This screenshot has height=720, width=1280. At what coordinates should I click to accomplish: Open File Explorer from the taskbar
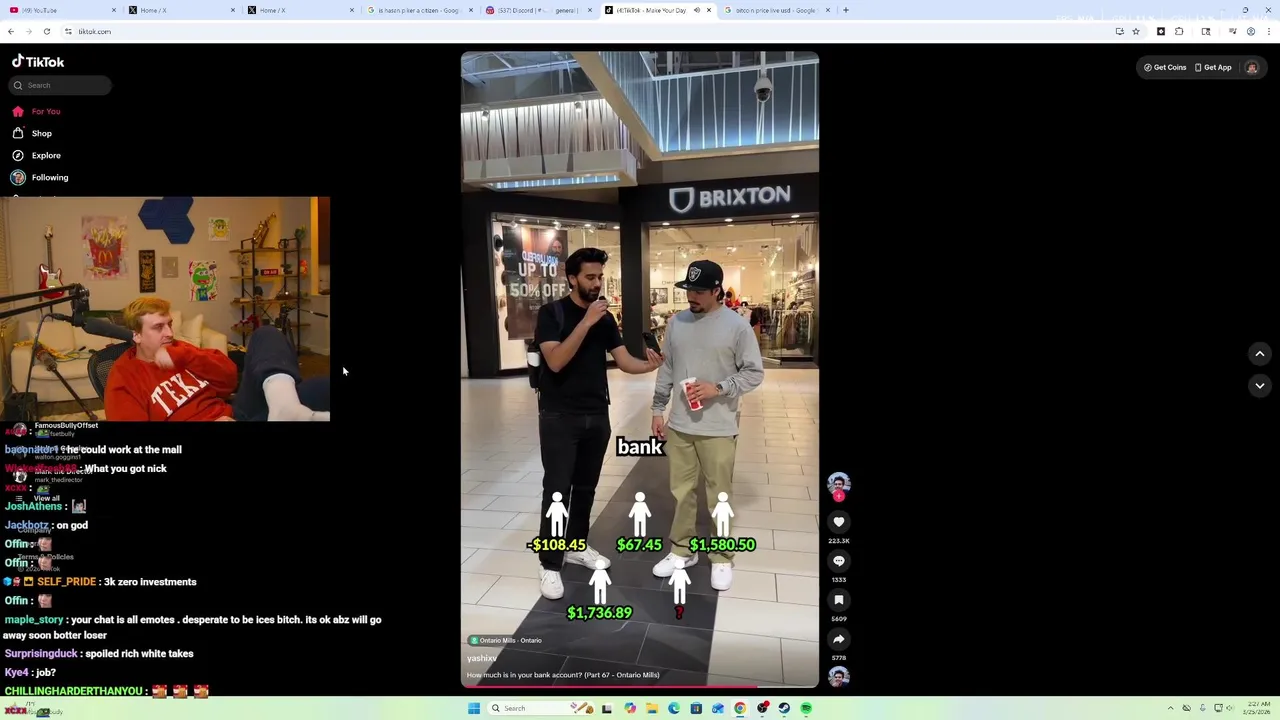[652, 708]
